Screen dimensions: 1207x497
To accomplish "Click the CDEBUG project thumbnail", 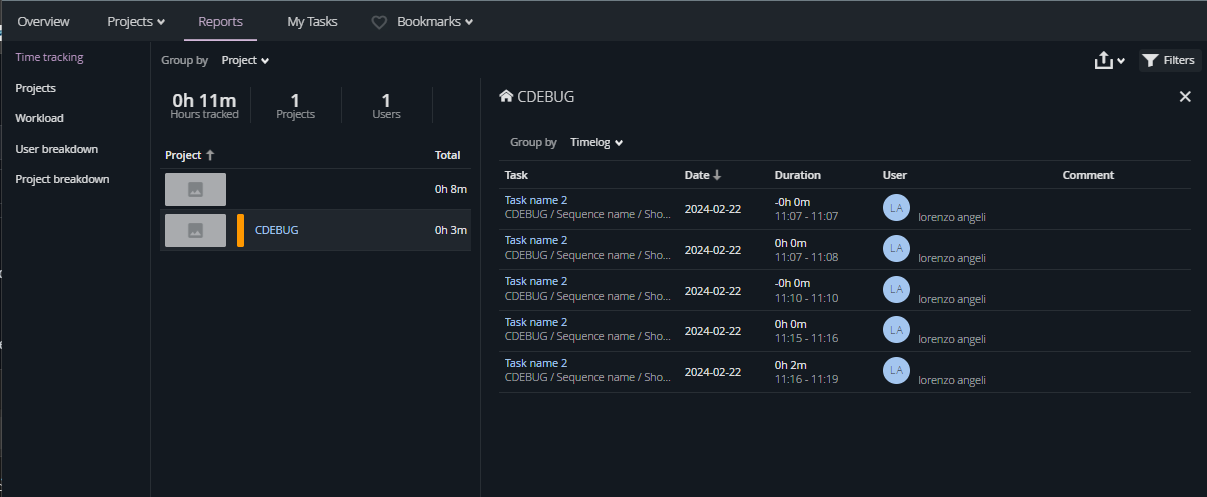I will [x=195, y=230].
